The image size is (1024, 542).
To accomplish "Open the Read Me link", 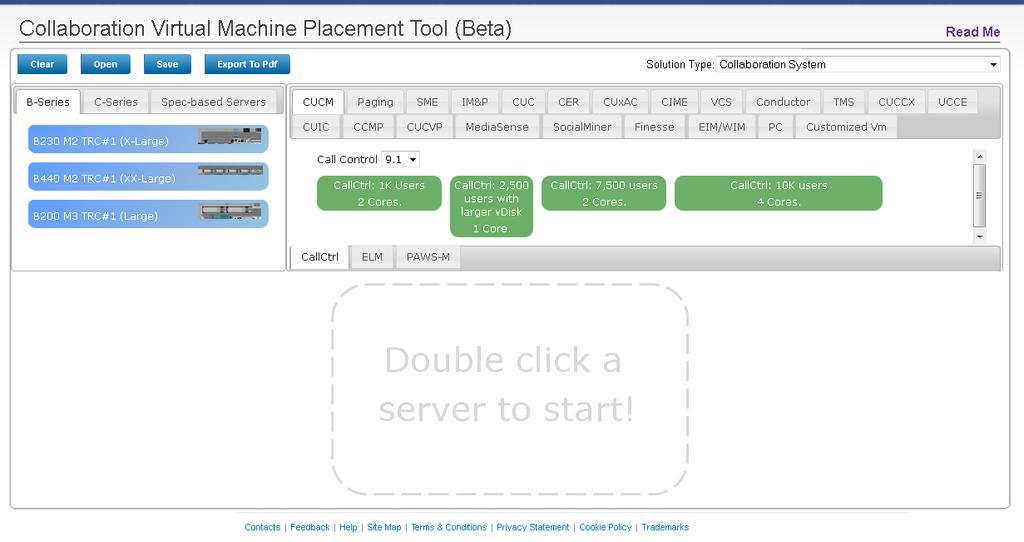I will (x=972, y=31).
